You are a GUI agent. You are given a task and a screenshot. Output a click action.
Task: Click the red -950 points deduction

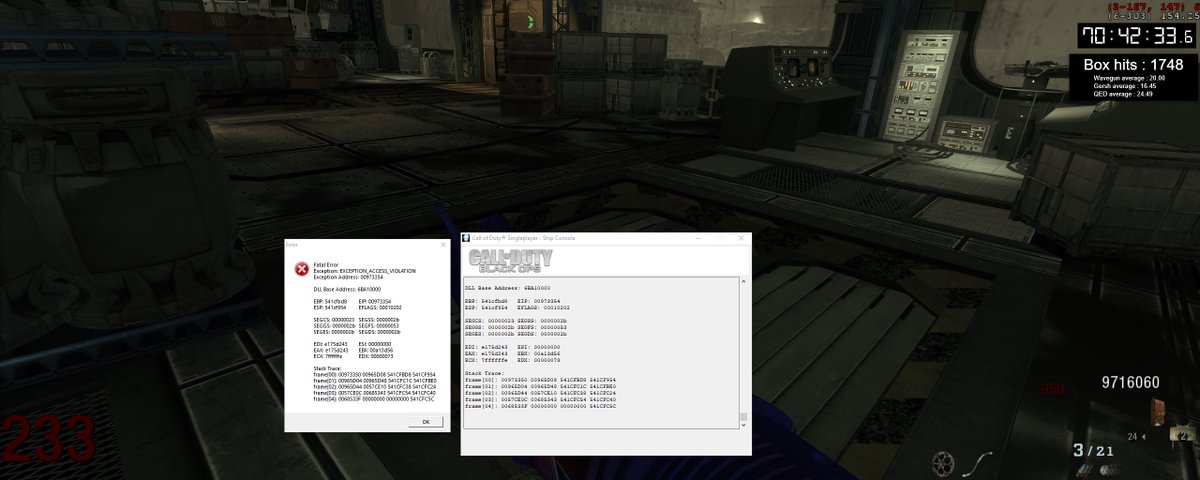(x=1051, y=388)
